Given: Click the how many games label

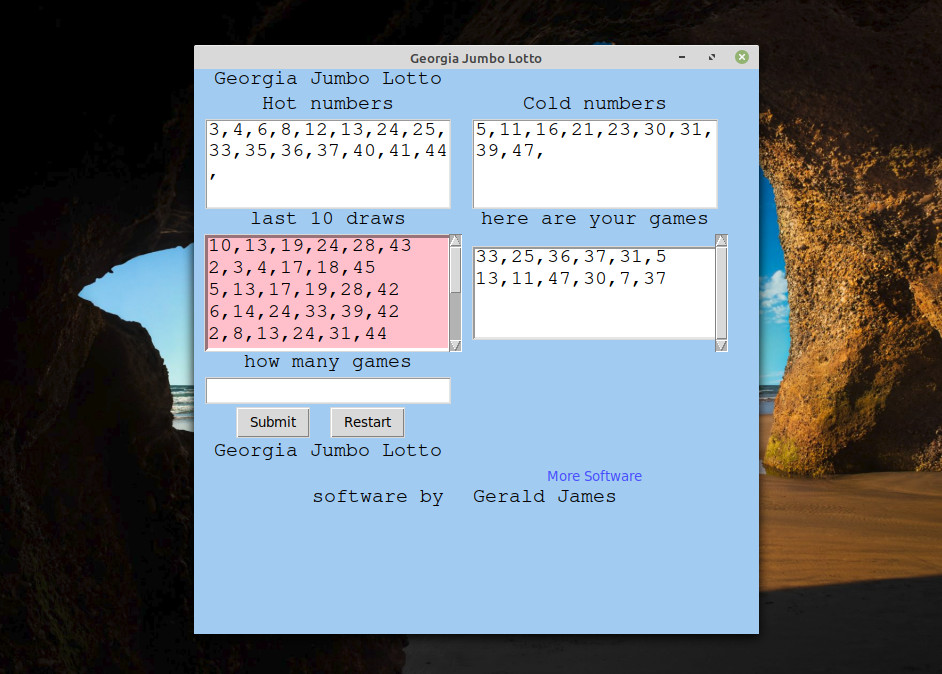Looking at the screenshot, I should (327, 362).
